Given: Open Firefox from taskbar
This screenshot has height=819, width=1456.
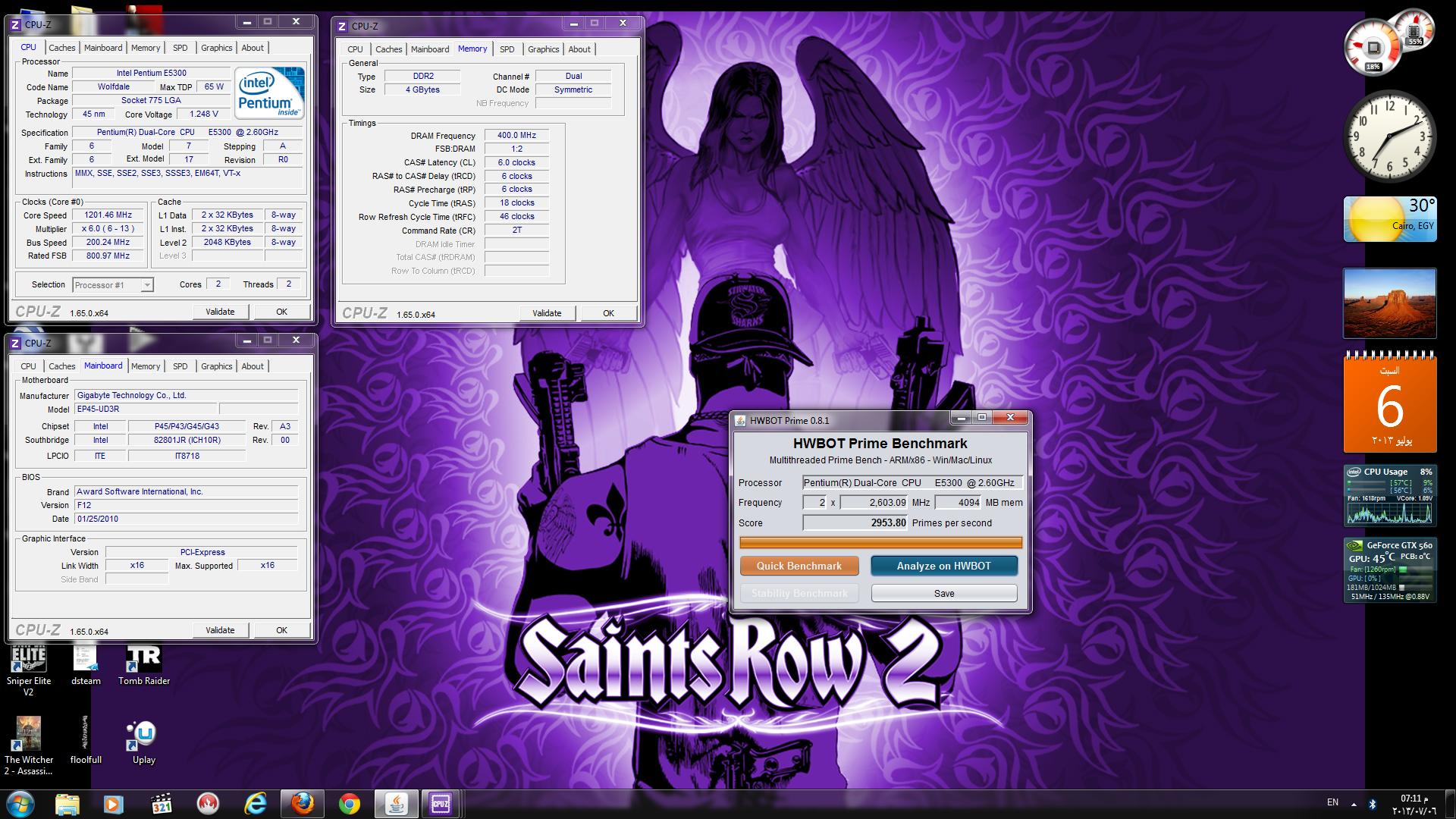Looking at the screenshot, I should [x=302, y=804].
